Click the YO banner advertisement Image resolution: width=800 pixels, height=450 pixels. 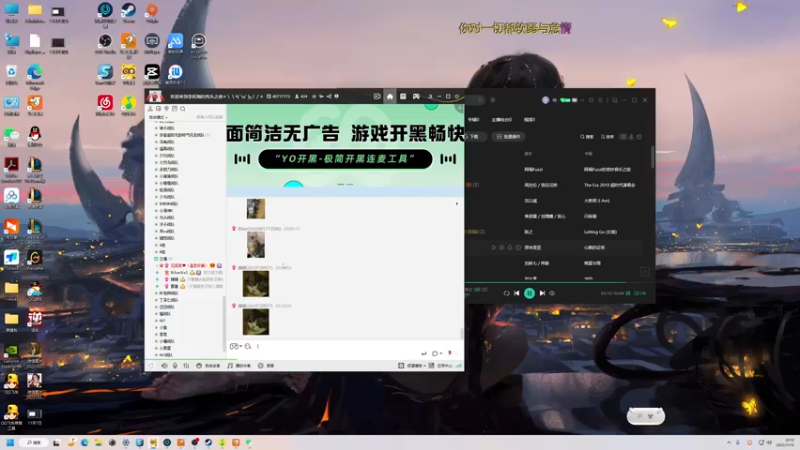tap(345, 145)
